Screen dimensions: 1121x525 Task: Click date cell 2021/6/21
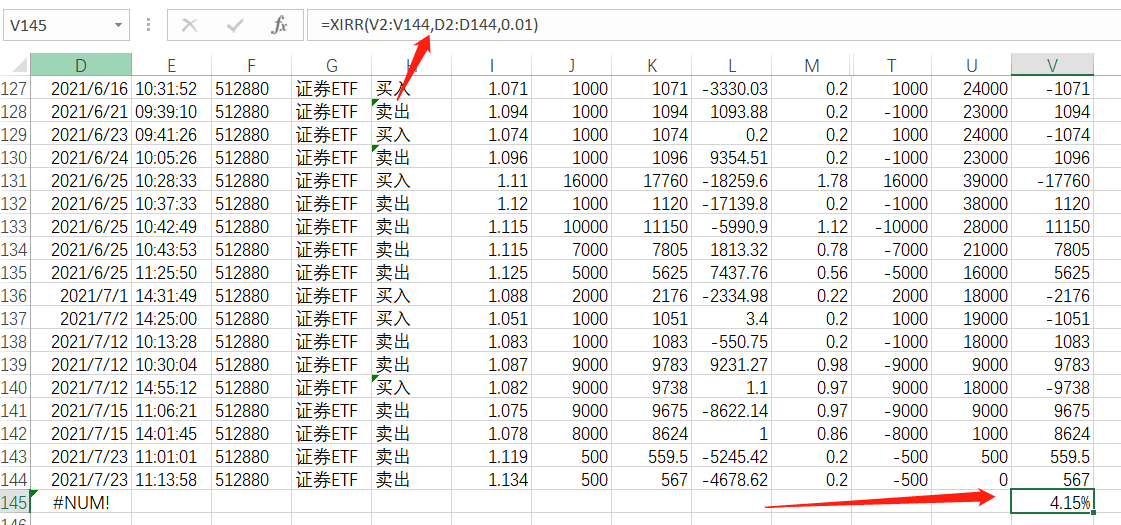[x=81, y=112]
